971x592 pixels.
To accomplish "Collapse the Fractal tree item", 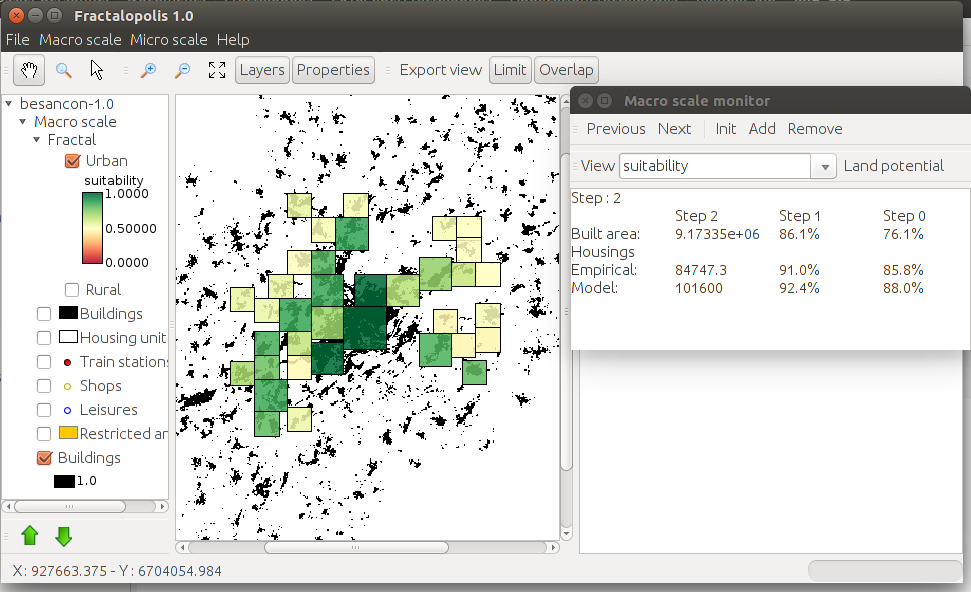I will pyautogui.click(x=37, y=140).
